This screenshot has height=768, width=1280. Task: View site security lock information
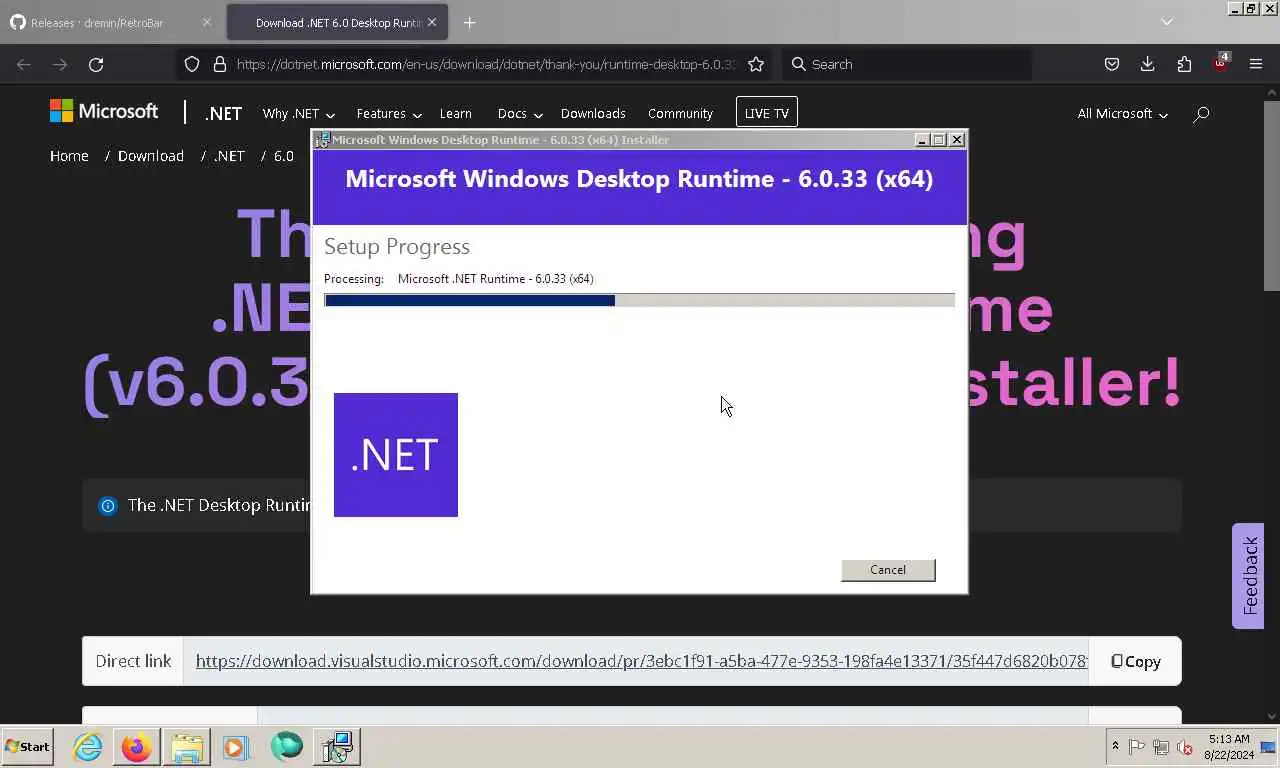220,64
